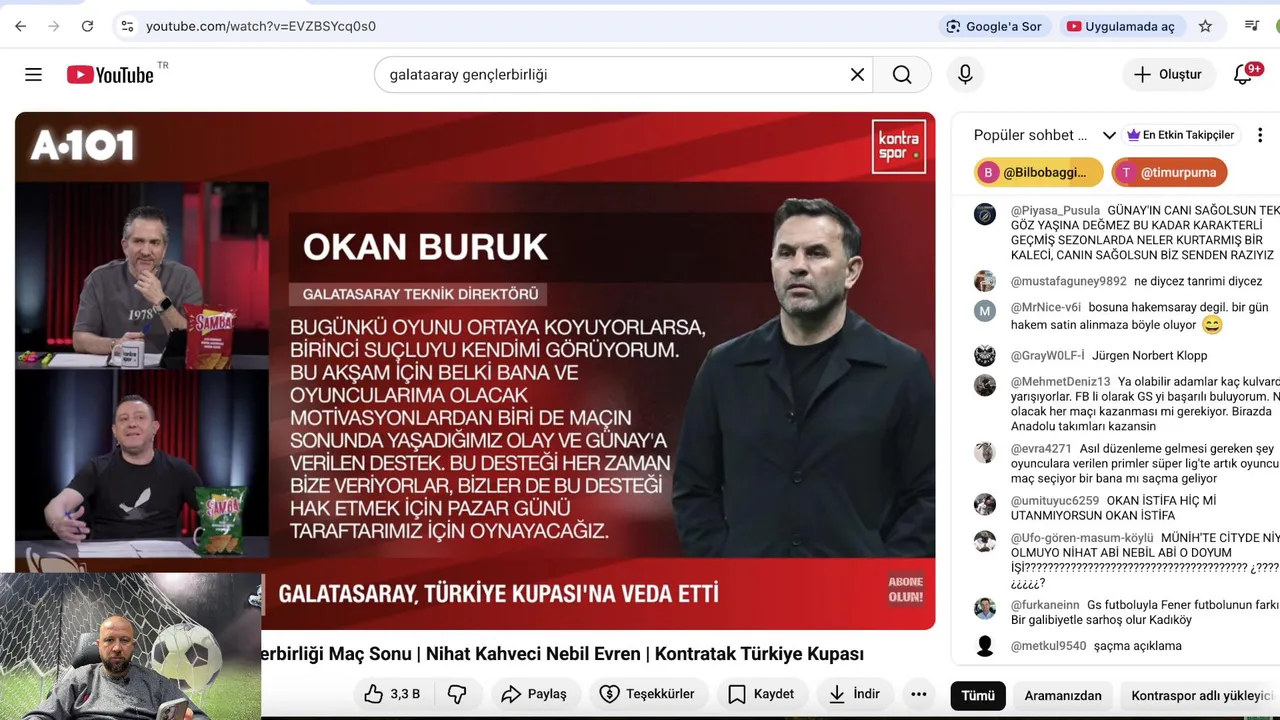Viewport: 1280px width, 720px height.
Task: Click the Paylaş share button
Action: (534, 694)
